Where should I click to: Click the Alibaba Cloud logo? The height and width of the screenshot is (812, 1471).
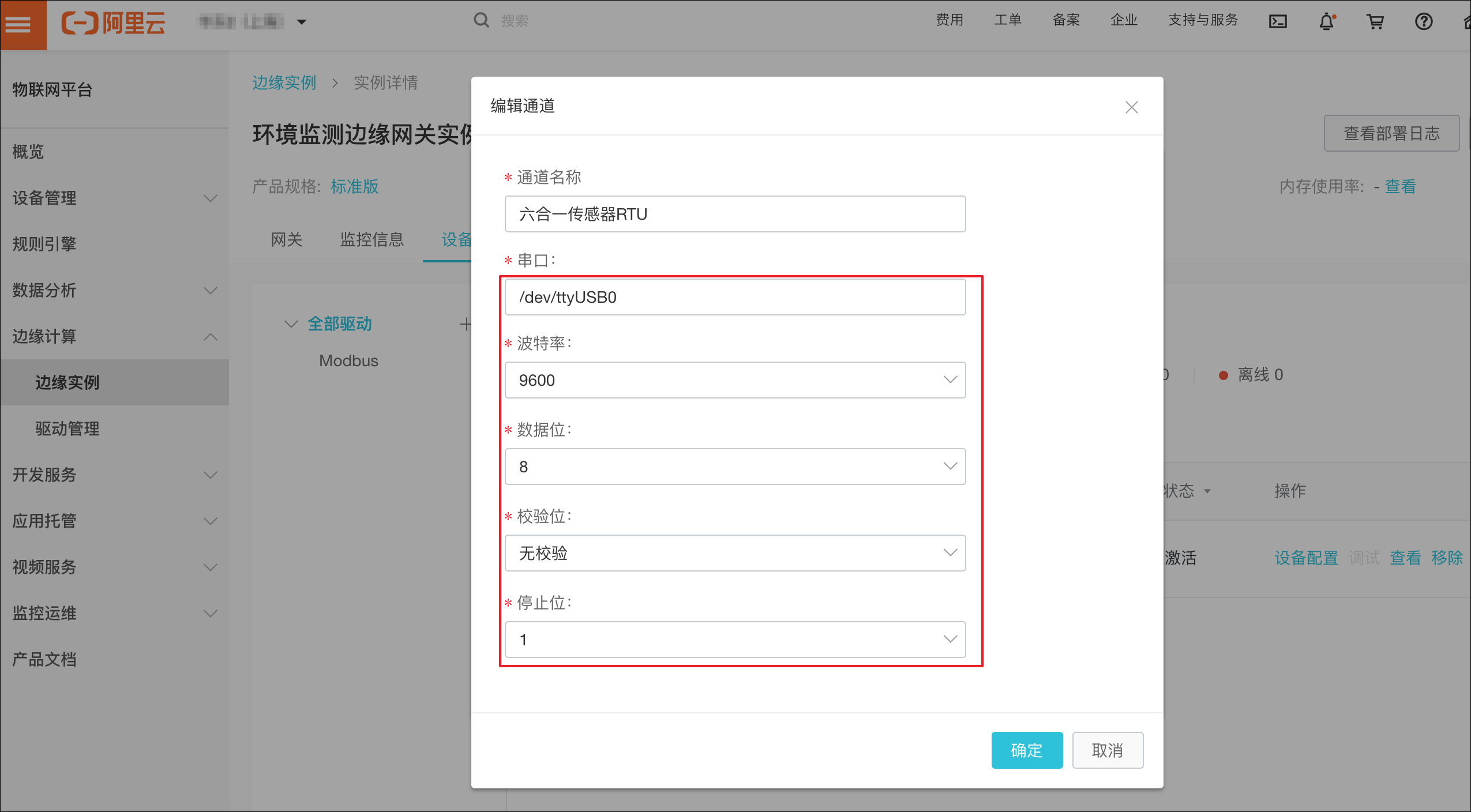pos(114,22)
